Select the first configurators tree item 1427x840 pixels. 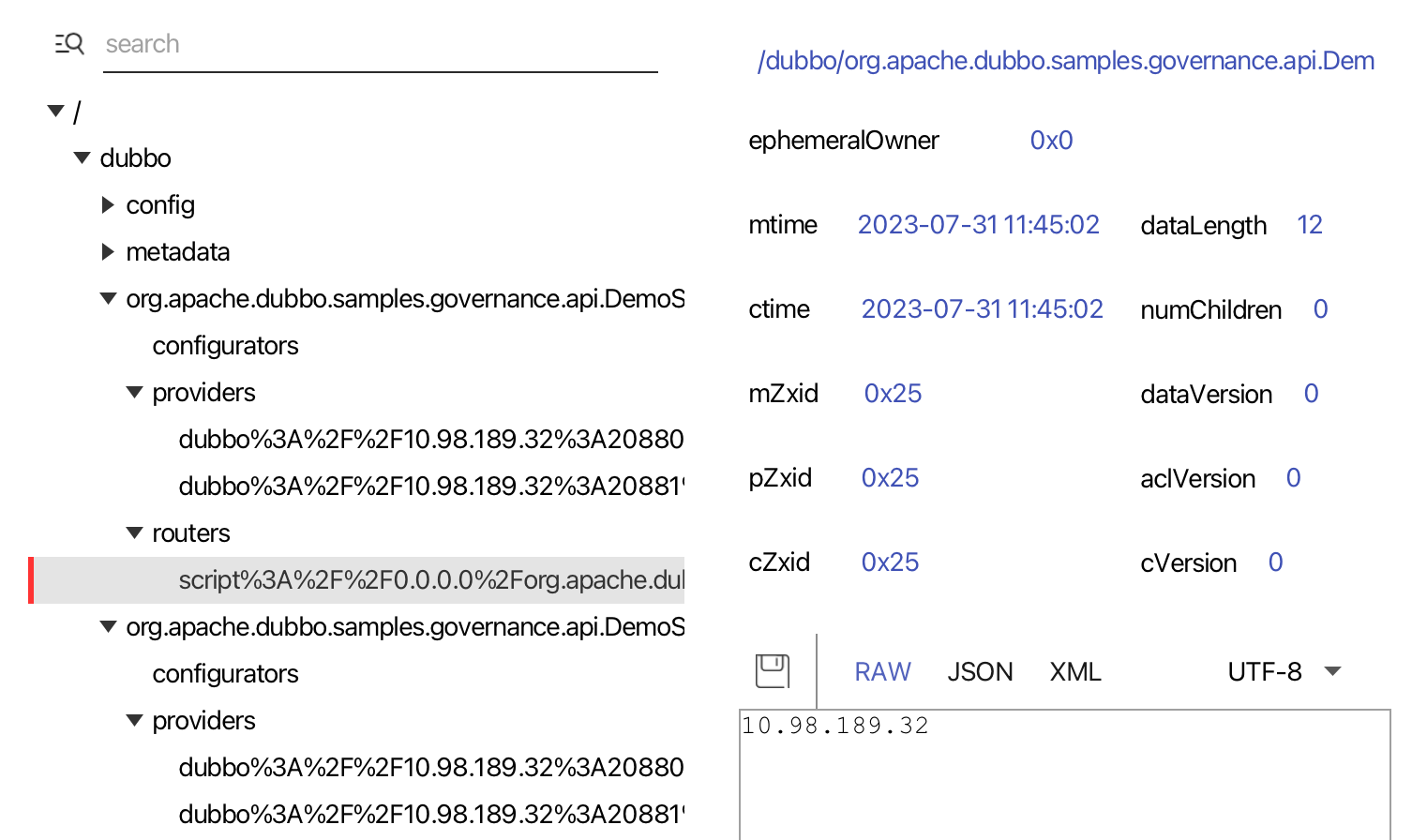click(x=225, y=345)
